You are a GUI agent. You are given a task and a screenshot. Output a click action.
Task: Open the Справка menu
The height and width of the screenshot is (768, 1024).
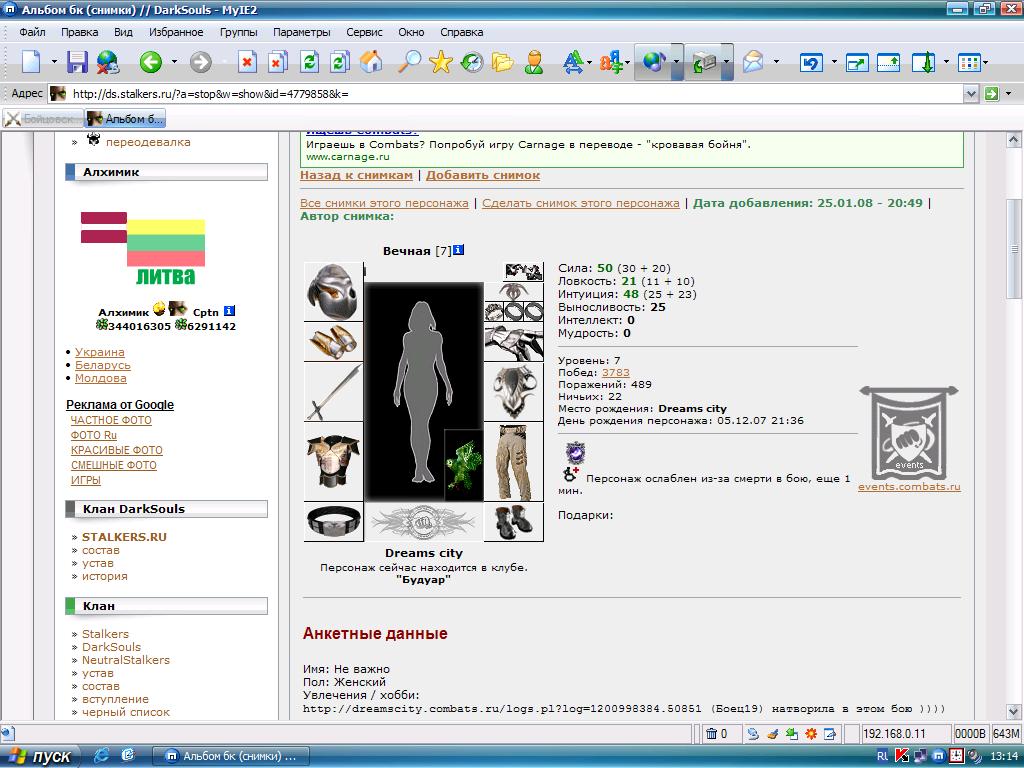point(462,32)
